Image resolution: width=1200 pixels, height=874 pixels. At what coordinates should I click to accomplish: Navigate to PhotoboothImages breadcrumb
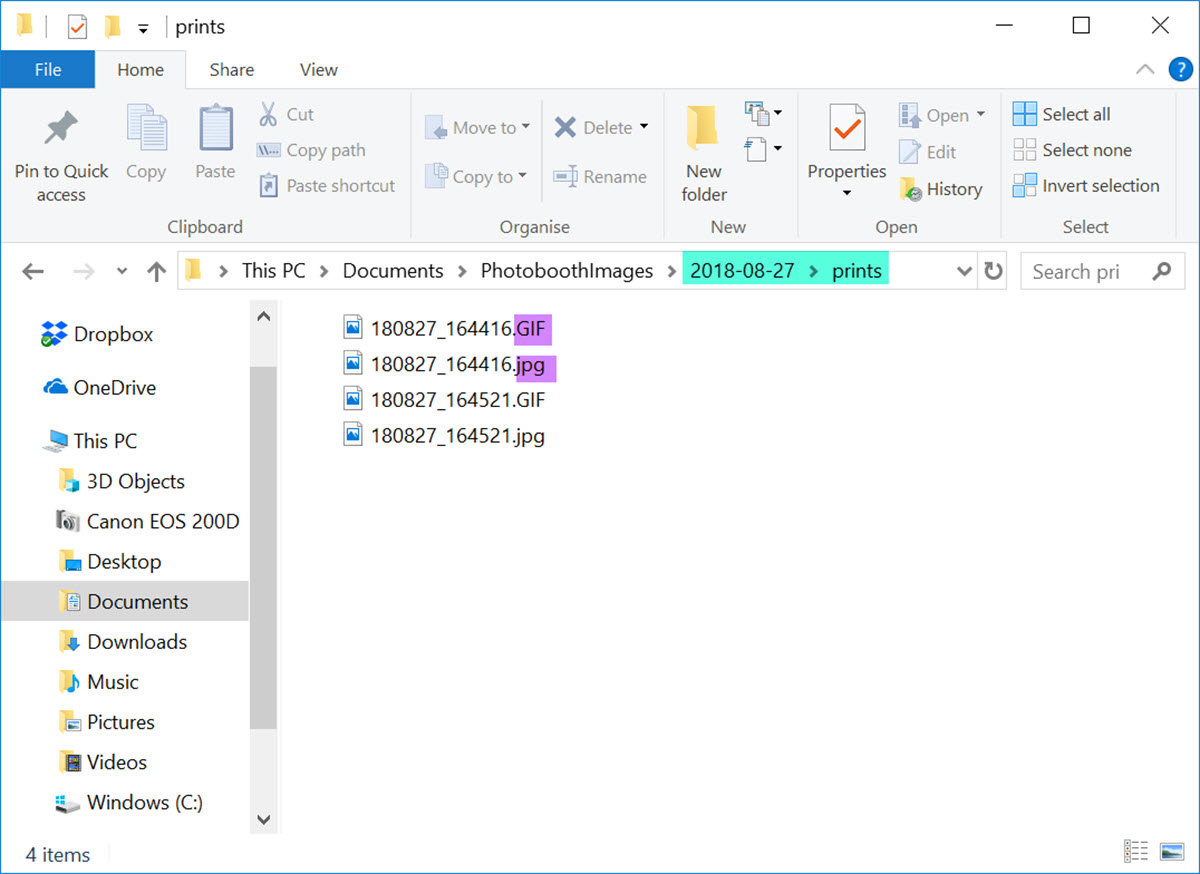tap(567, 271)
